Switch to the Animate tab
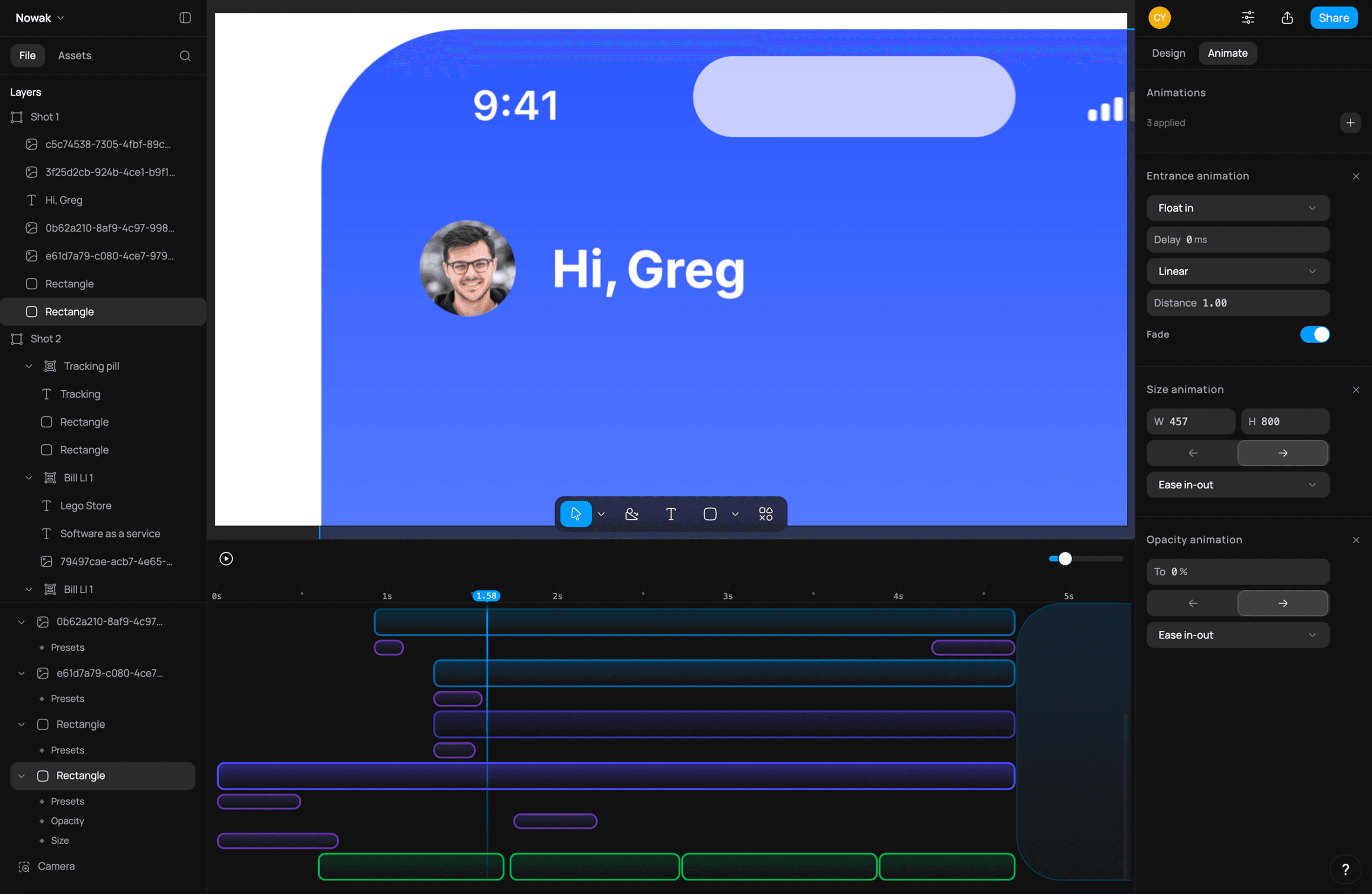Screen dimensions: 1372x894 point(1227,53)
